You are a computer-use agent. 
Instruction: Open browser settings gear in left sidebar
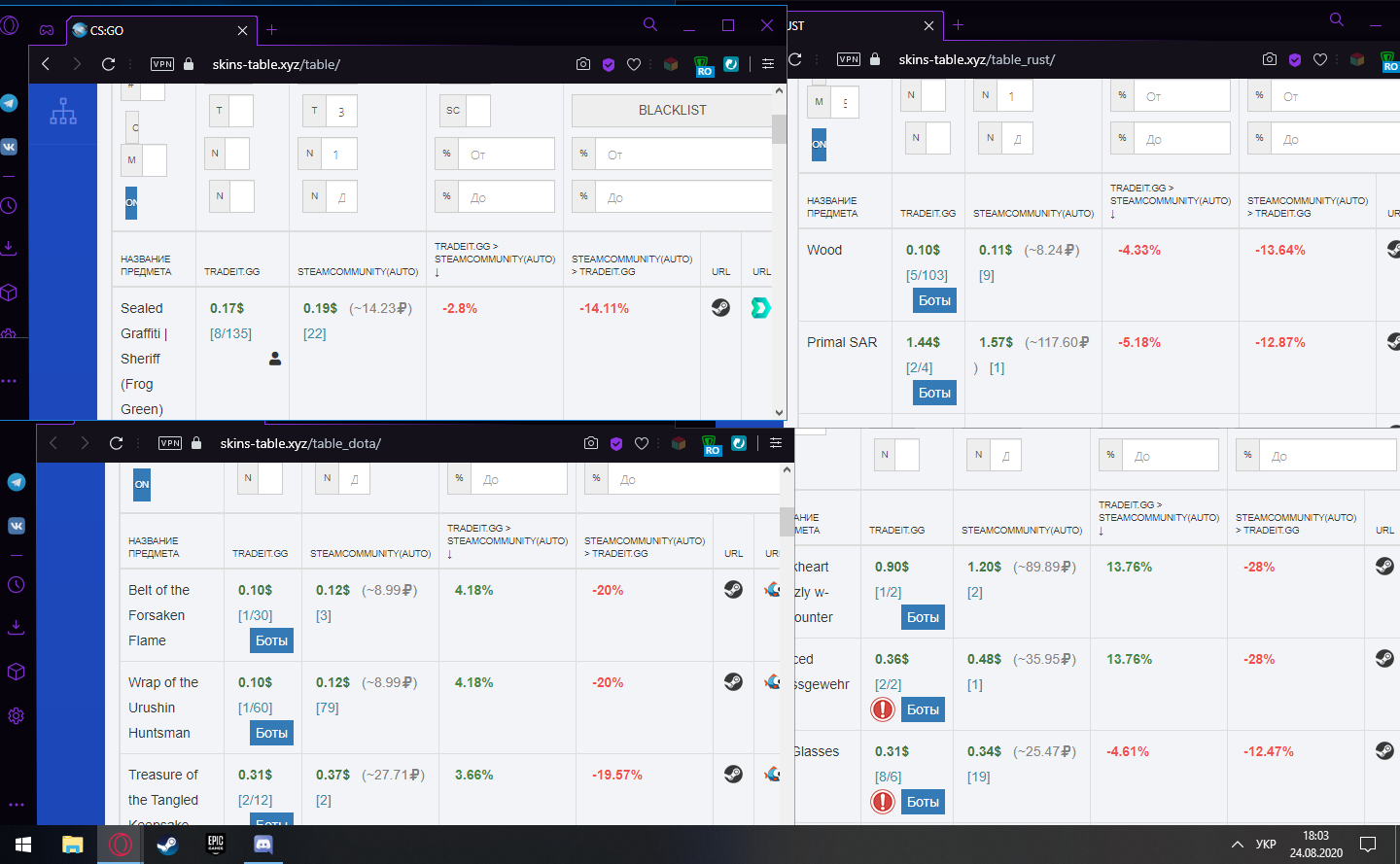click(17, 716)
